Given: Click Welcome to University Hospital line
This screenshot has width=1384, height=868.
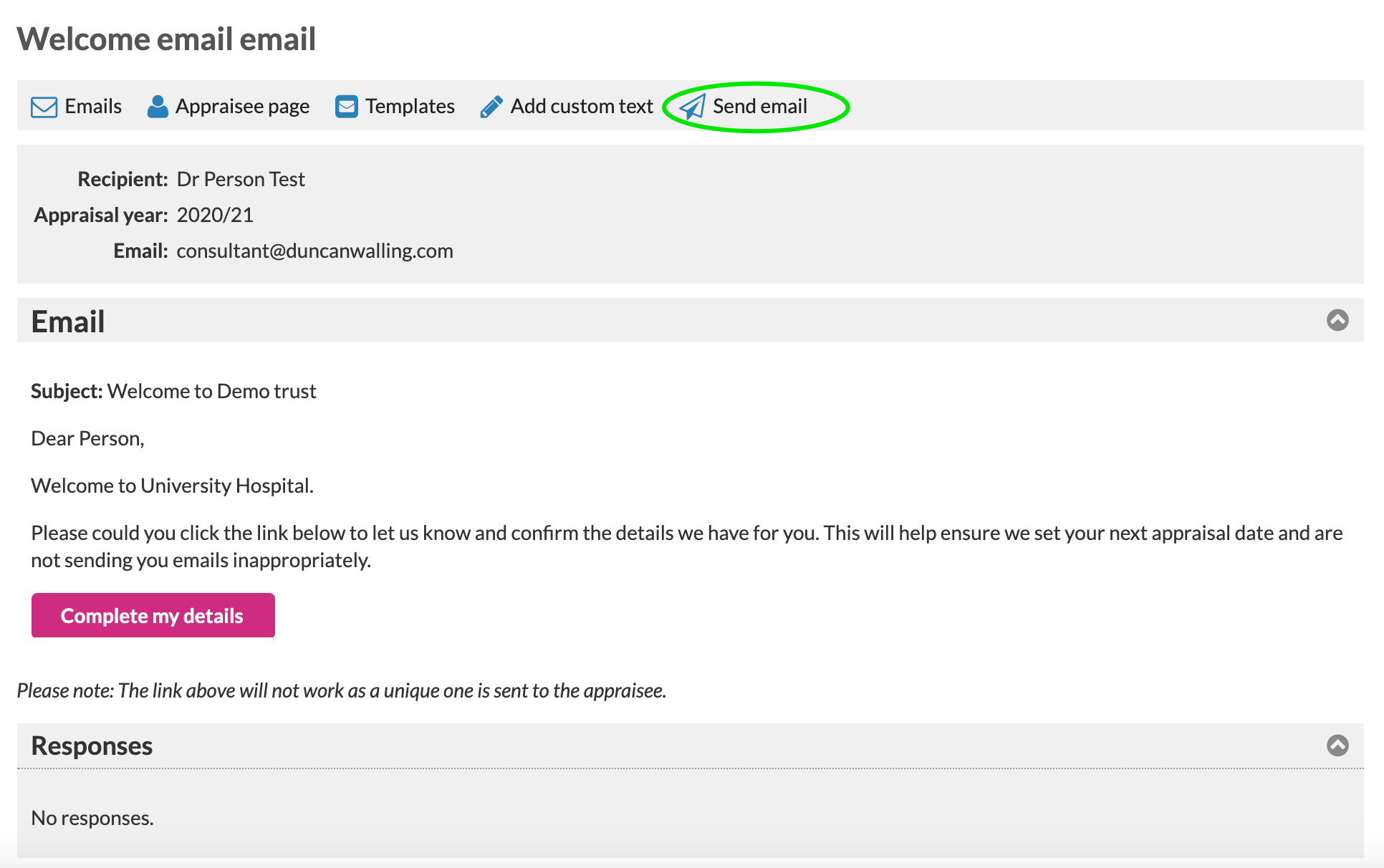Looking at the screenshot, I should [x=172, y=486].
